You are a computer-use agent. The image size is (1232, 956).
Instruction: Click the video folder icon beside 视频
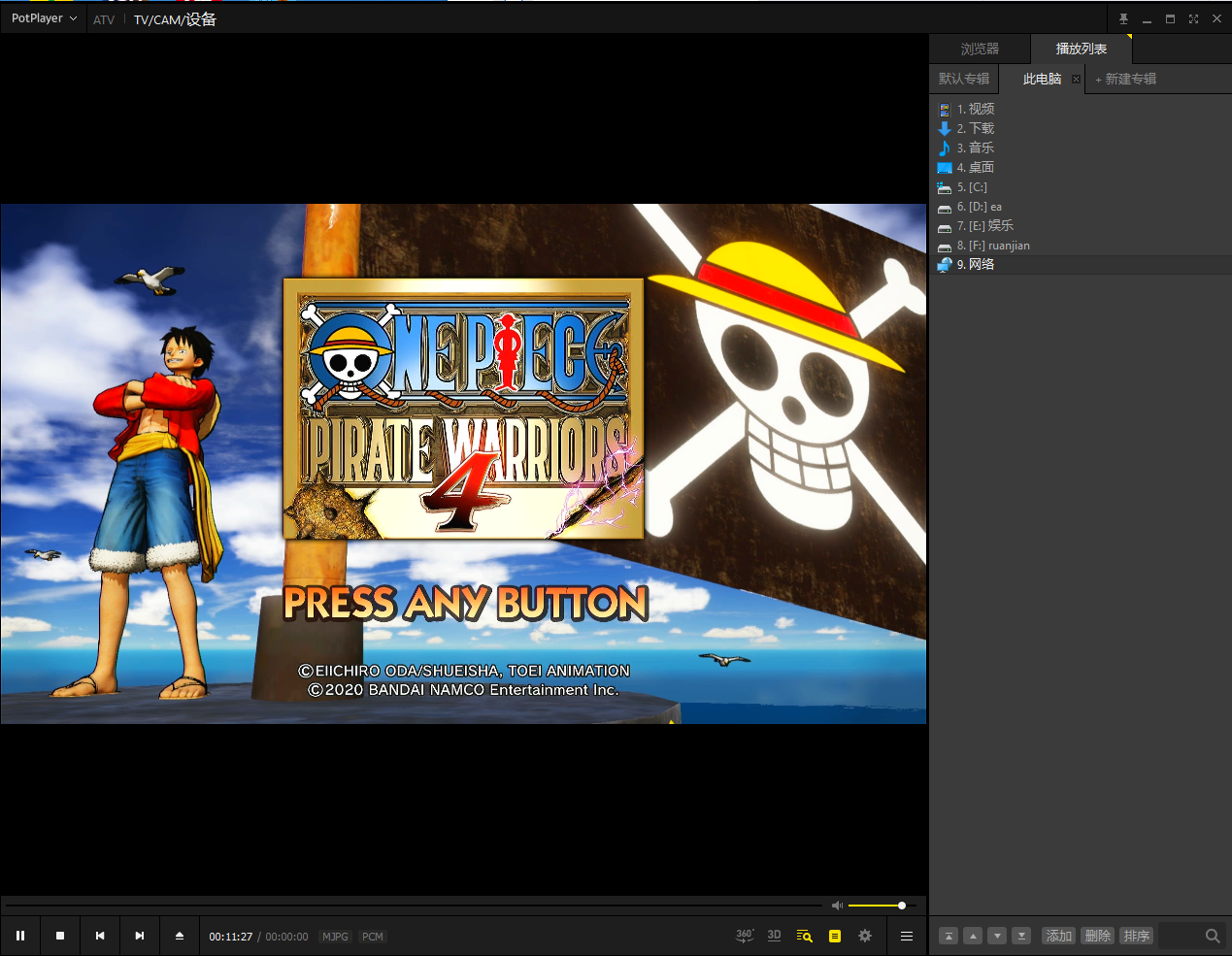coord(945,110)
